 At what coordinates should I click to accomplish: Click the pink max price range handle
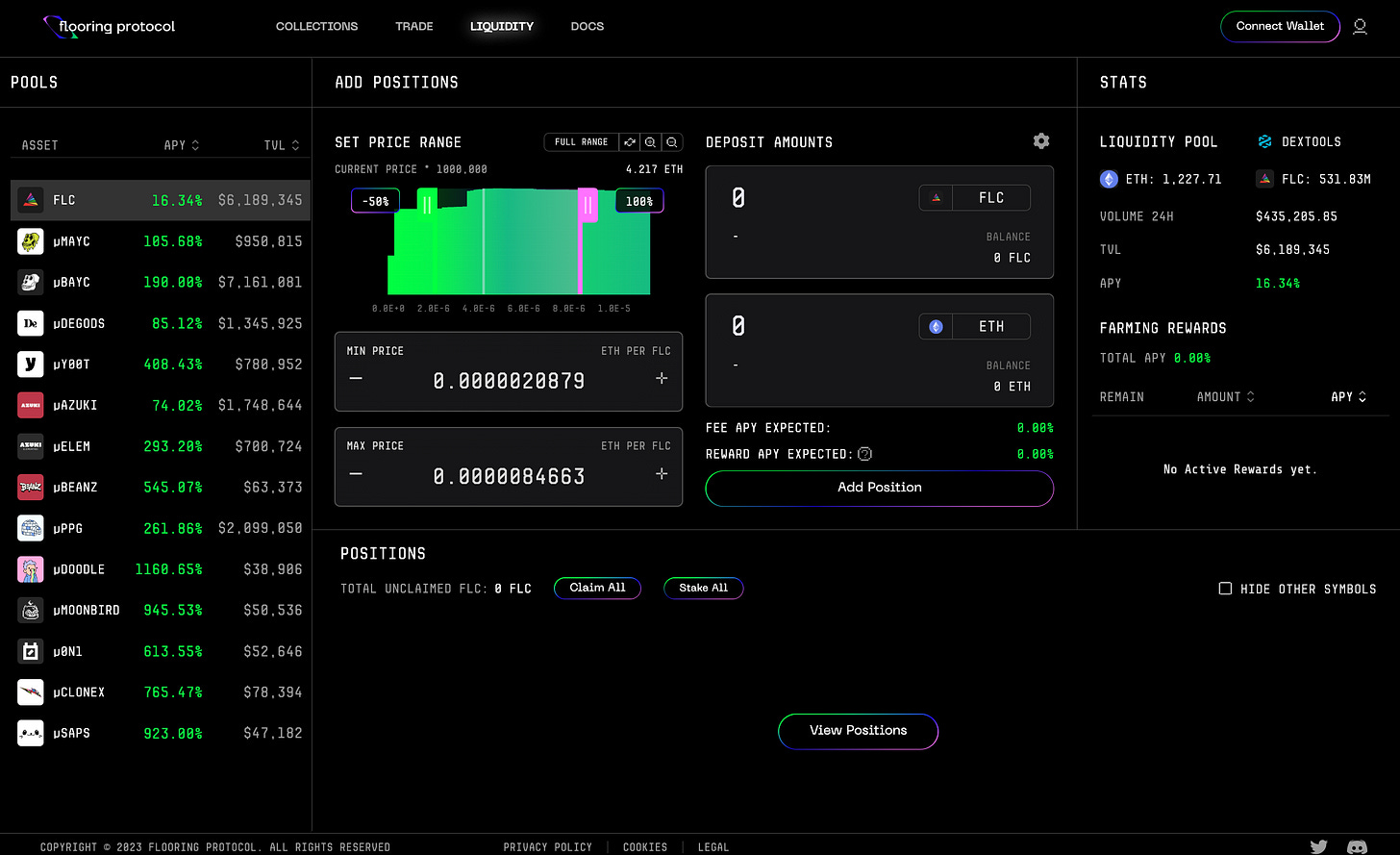587,205
